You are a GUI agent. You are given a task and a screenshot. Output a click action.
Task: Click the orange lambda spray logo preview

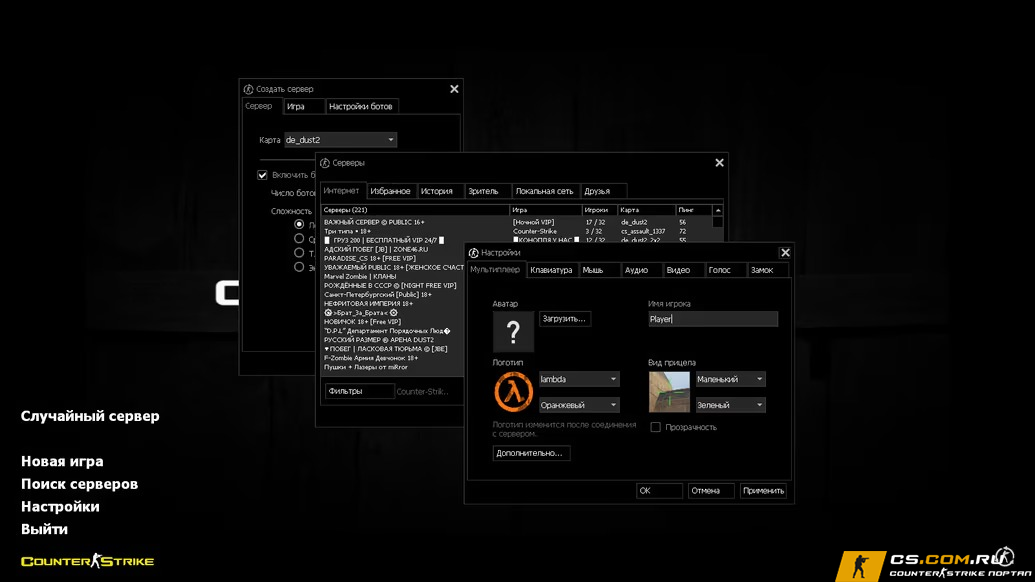pyautogui.click(x=514, y=392)
